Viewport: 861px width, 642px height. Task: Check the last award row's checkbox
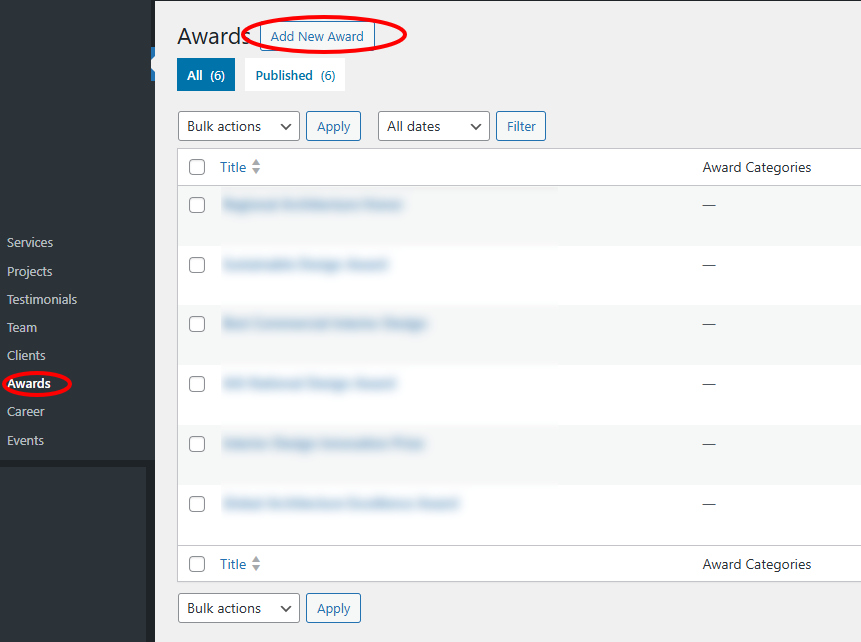tap(197, 504)
